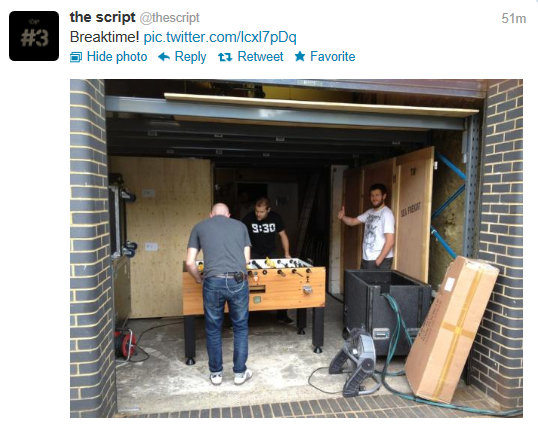Click the Hide photo icon

(76, 57)
